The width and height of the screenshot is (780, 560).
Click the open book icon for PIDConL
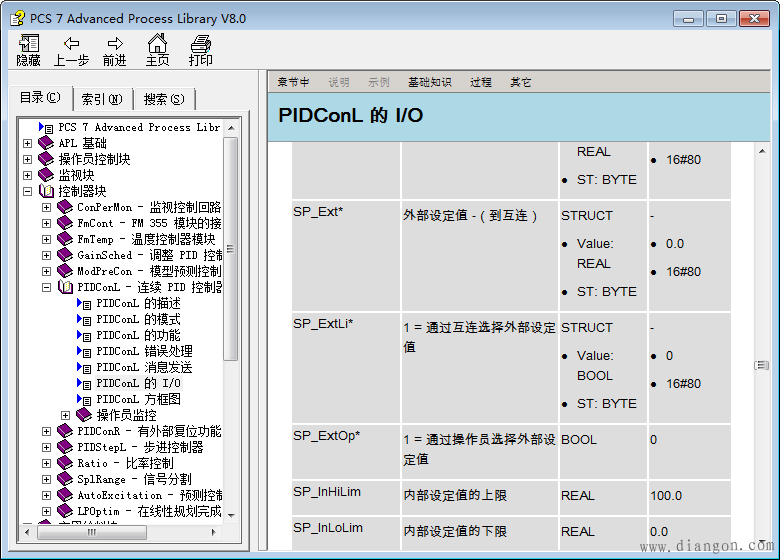(x=65, y=287)
